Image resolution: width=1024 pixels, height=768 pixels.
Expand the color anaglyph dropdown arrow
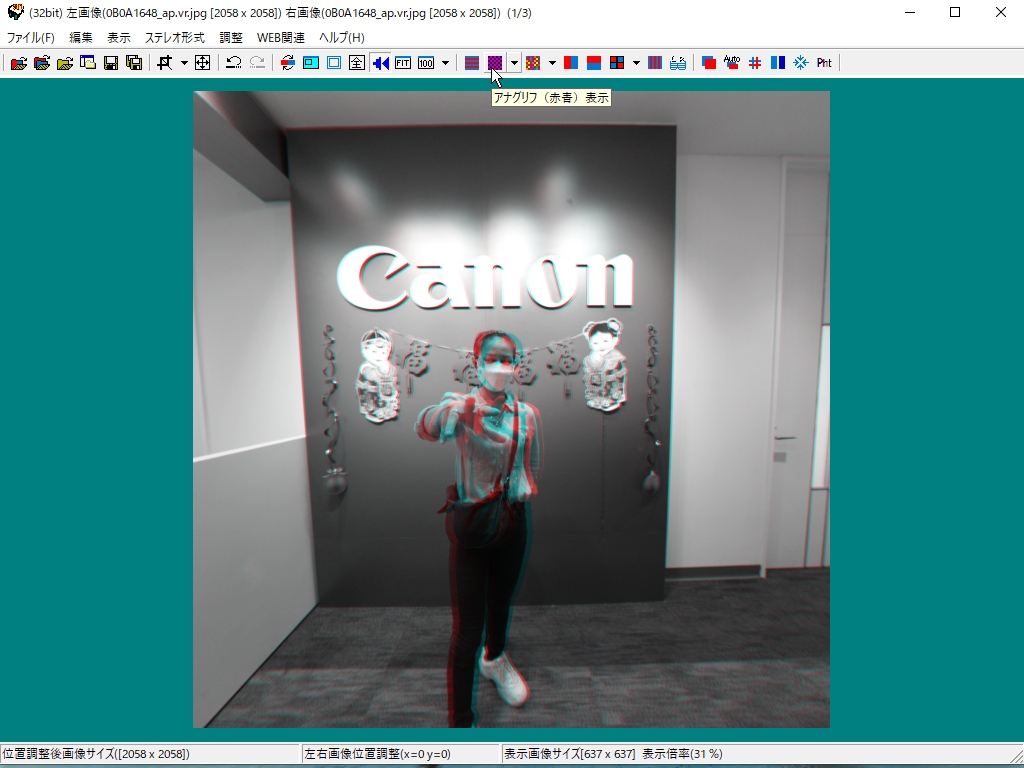(552, 63)
